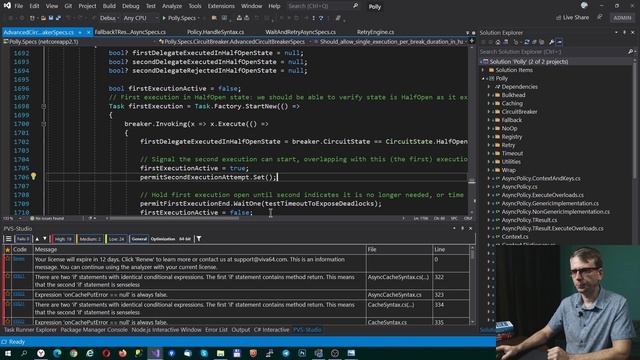Screen dimensions: 640x360
Task: Toggle the General analysis filter
Action: [x=139, y=239]
